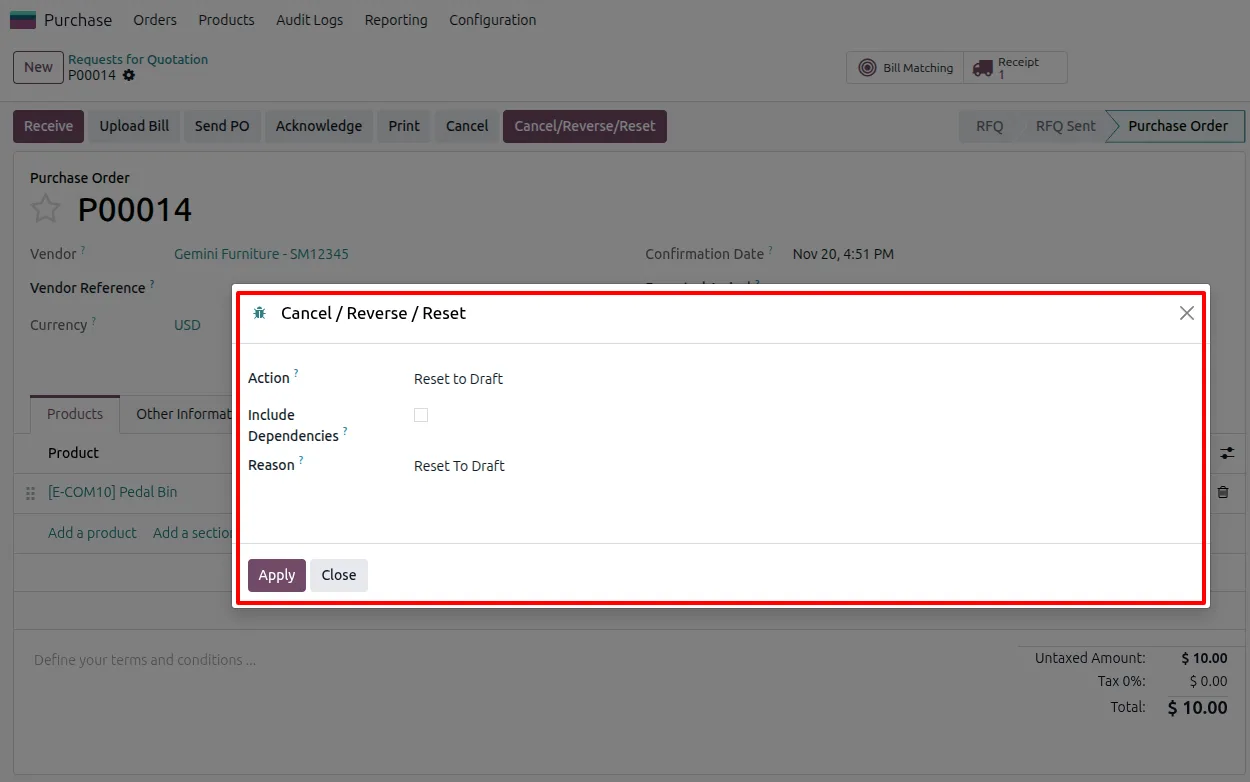Click the Vendor label help question mark
Screen dimensions: 1250x782
[x=83, y=250]
